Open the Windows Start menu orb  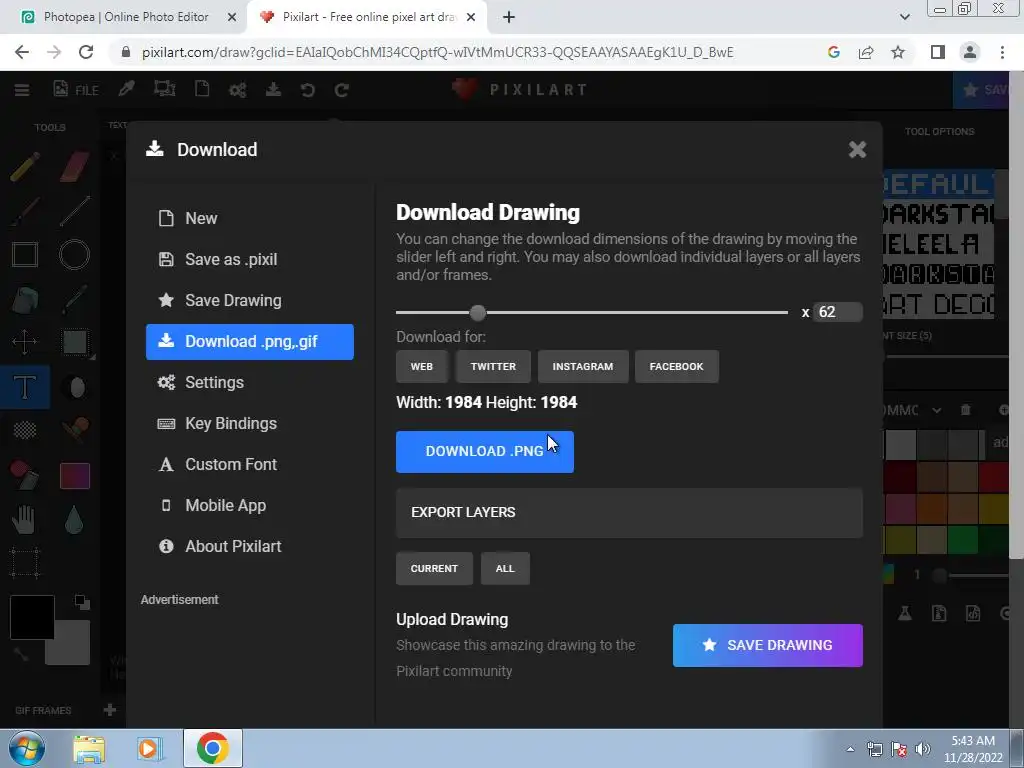(x=26, y=749)
